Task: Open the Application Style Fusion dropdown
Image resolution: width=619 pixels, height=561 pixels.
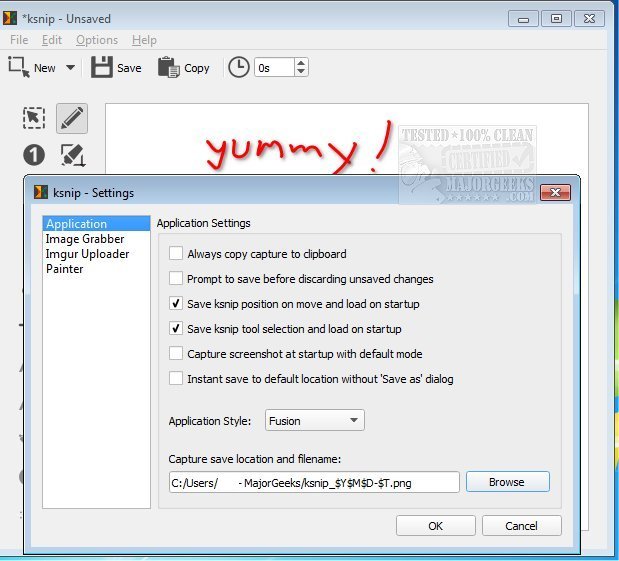Action: (315, 420)
